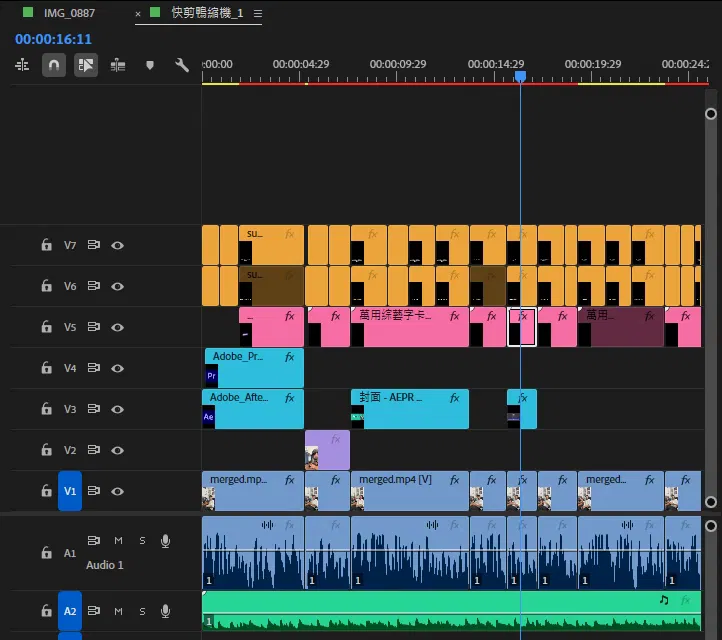722x640 pixels.
Task: Lock audio track A1
Action: [x=47, y=553]
